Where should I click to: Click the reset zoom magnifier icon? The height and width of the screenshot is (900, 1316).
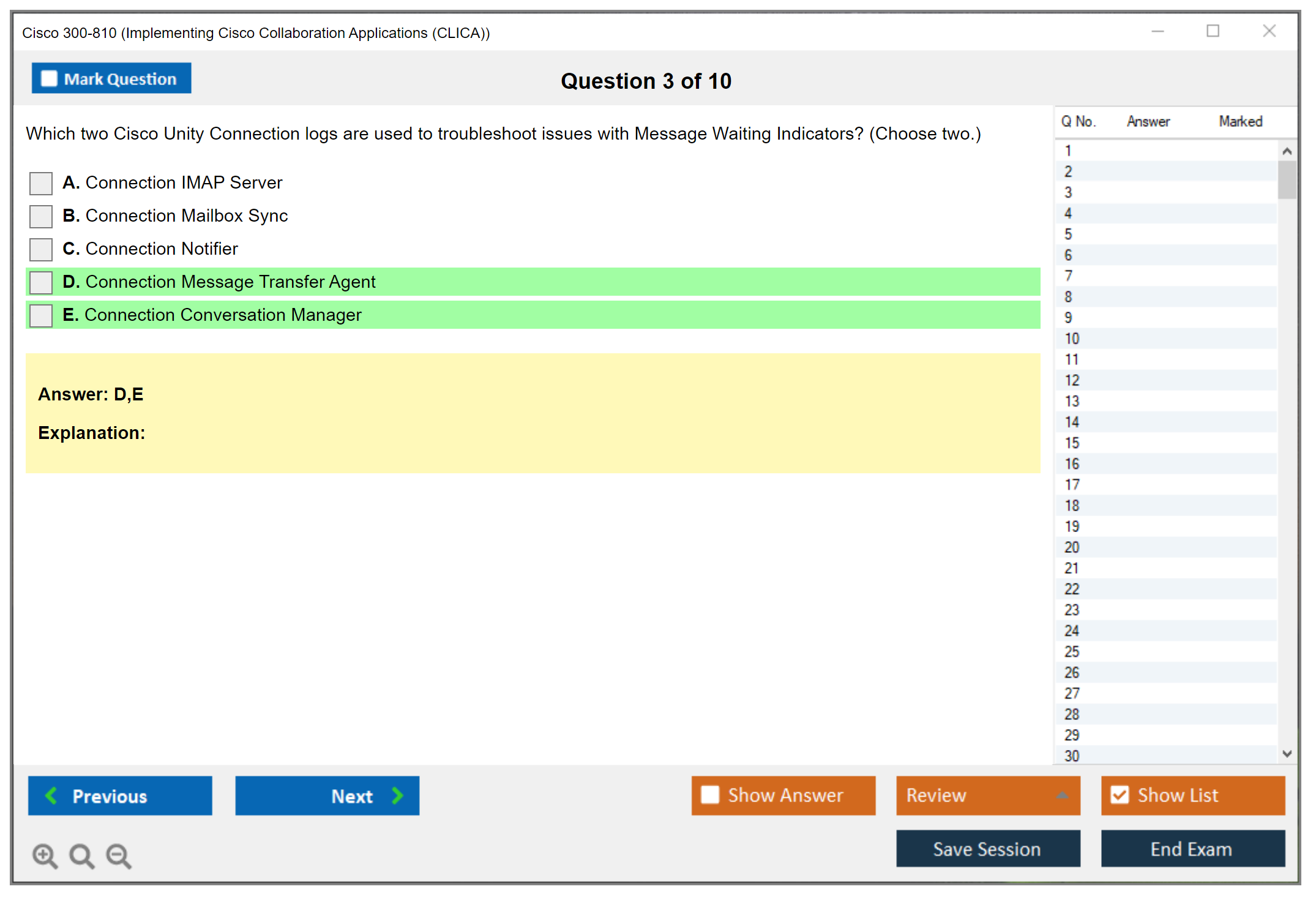coord(81,855)
